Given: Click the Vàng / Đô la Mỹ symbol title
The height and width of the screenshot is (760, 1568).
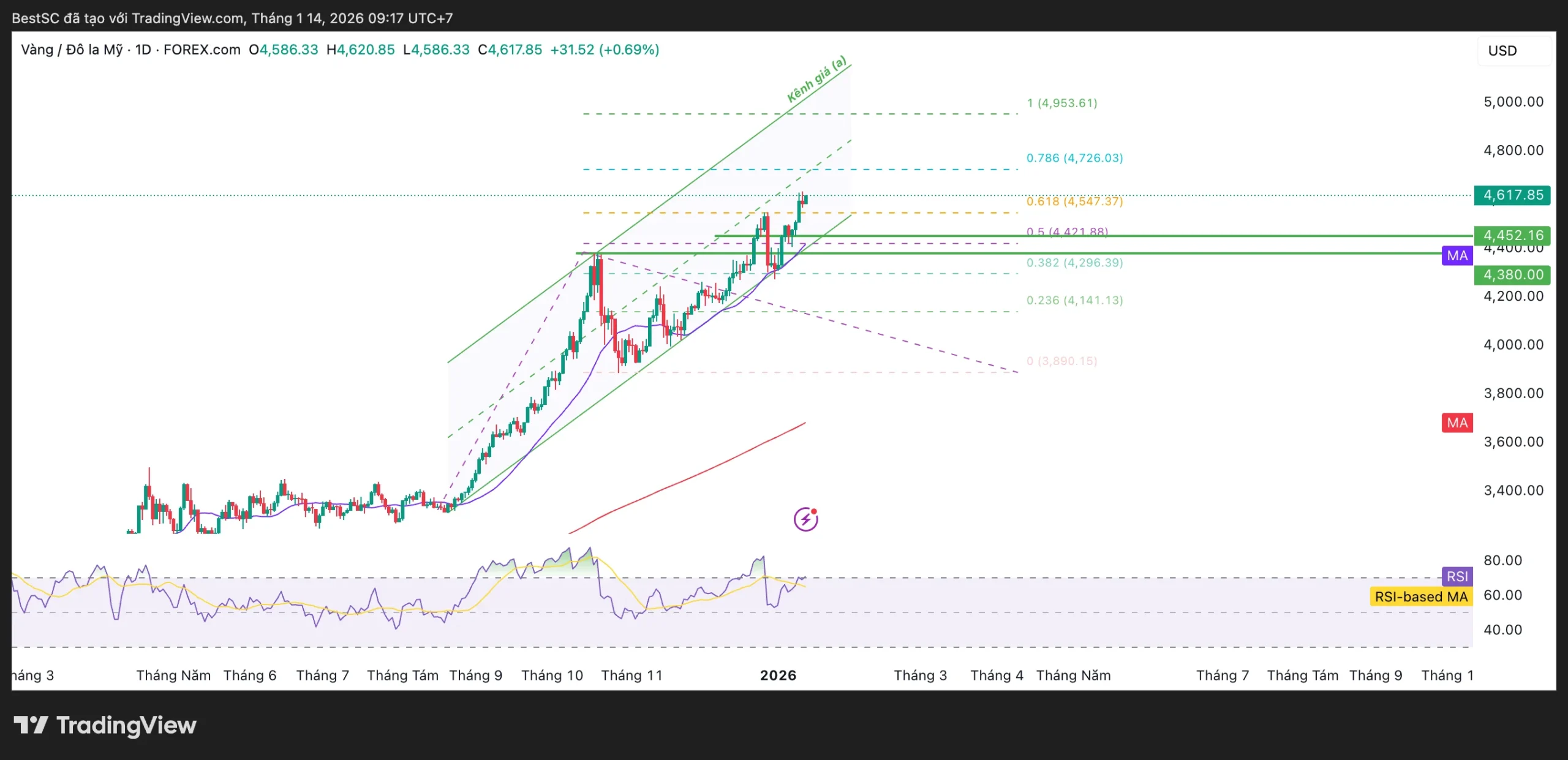Looking at the screenshot, I should [x=72, y=50].
